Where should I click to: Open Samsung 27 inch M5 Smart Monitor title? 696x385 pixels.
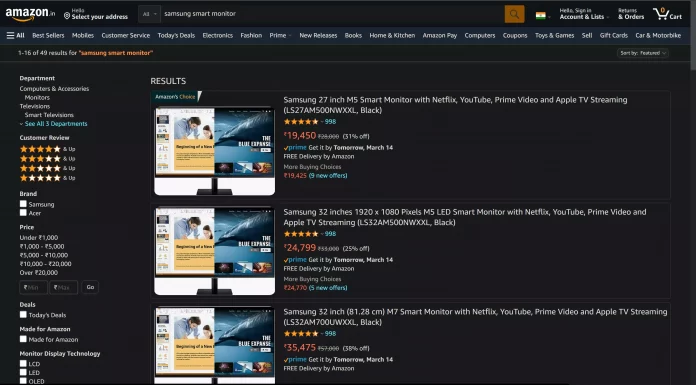[x=455, y=105]
